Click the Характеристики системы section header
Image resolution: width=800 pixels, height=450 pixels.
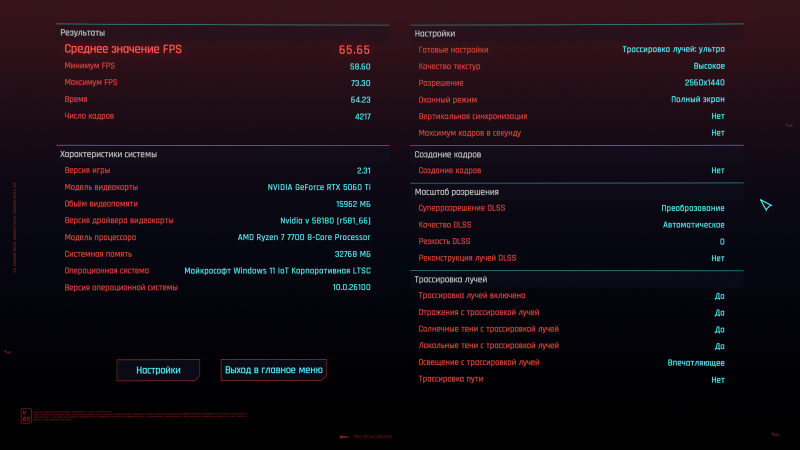(108, 154)
